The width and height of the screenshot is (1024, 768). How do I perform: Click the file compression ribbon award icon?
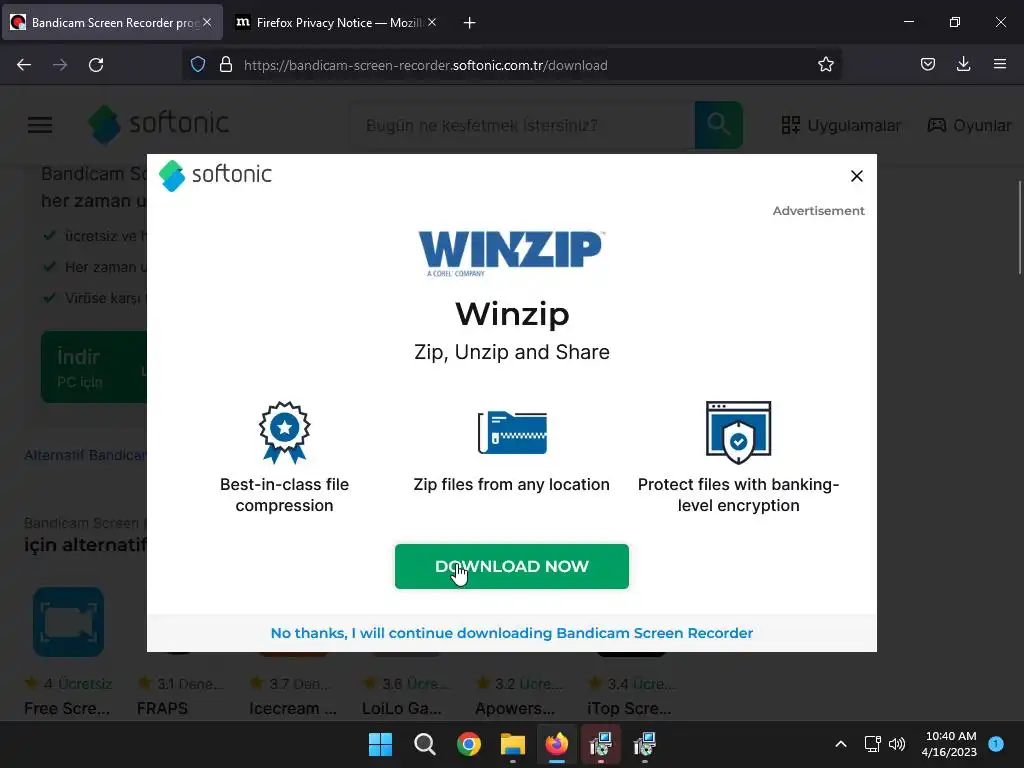(x=284, y=432)
